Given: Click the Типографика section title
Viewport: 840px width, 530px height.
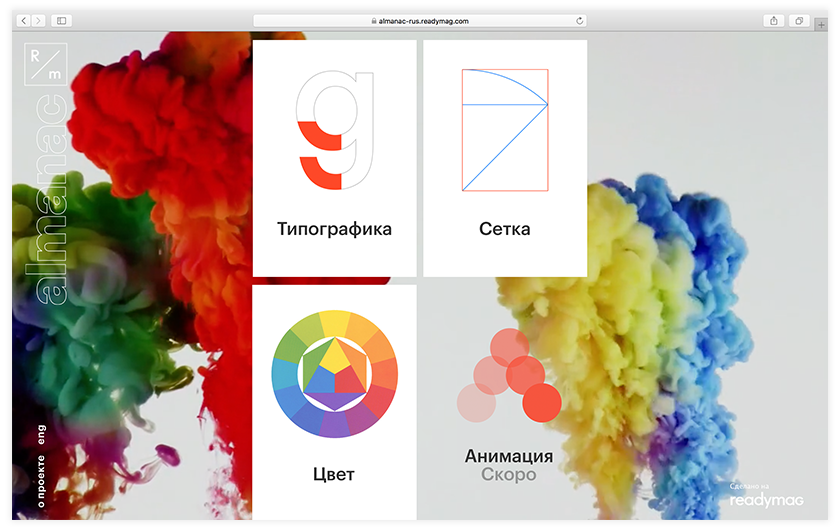Looking at the screenshot, I should click(334, 229).
